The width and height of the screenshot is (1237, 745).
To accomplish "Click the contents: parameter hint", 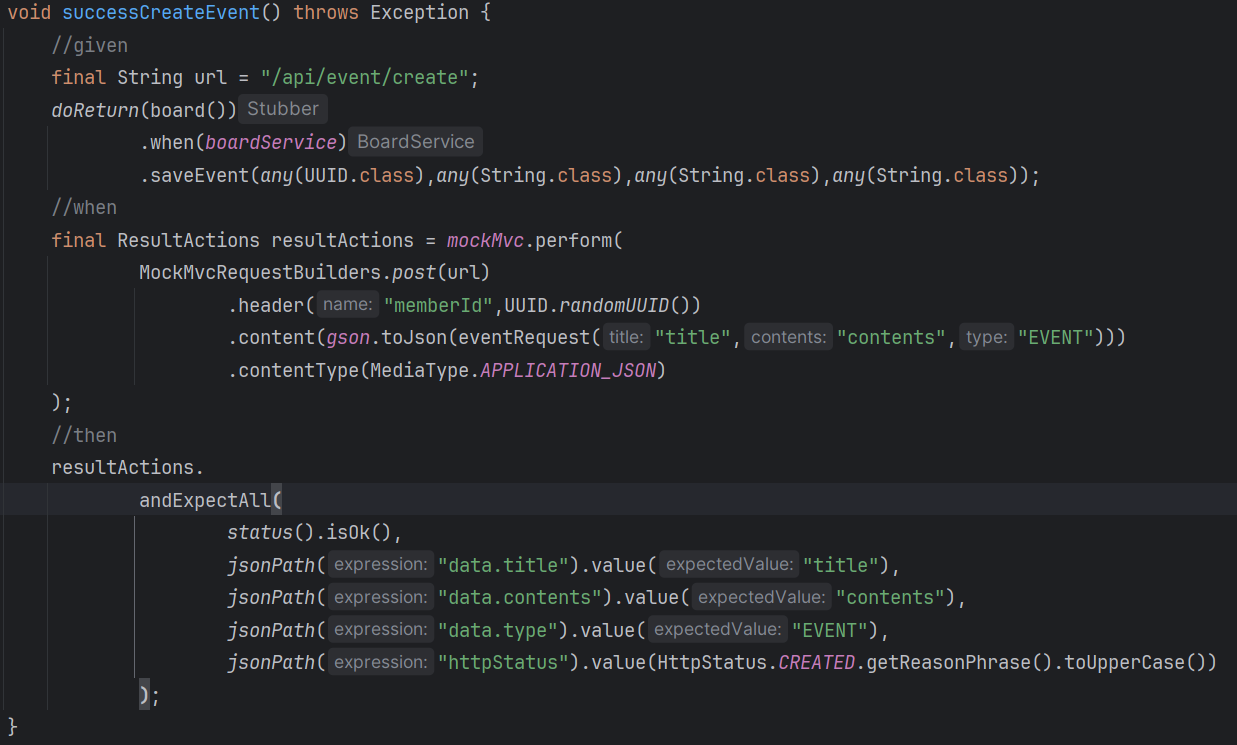I will 789,337.
